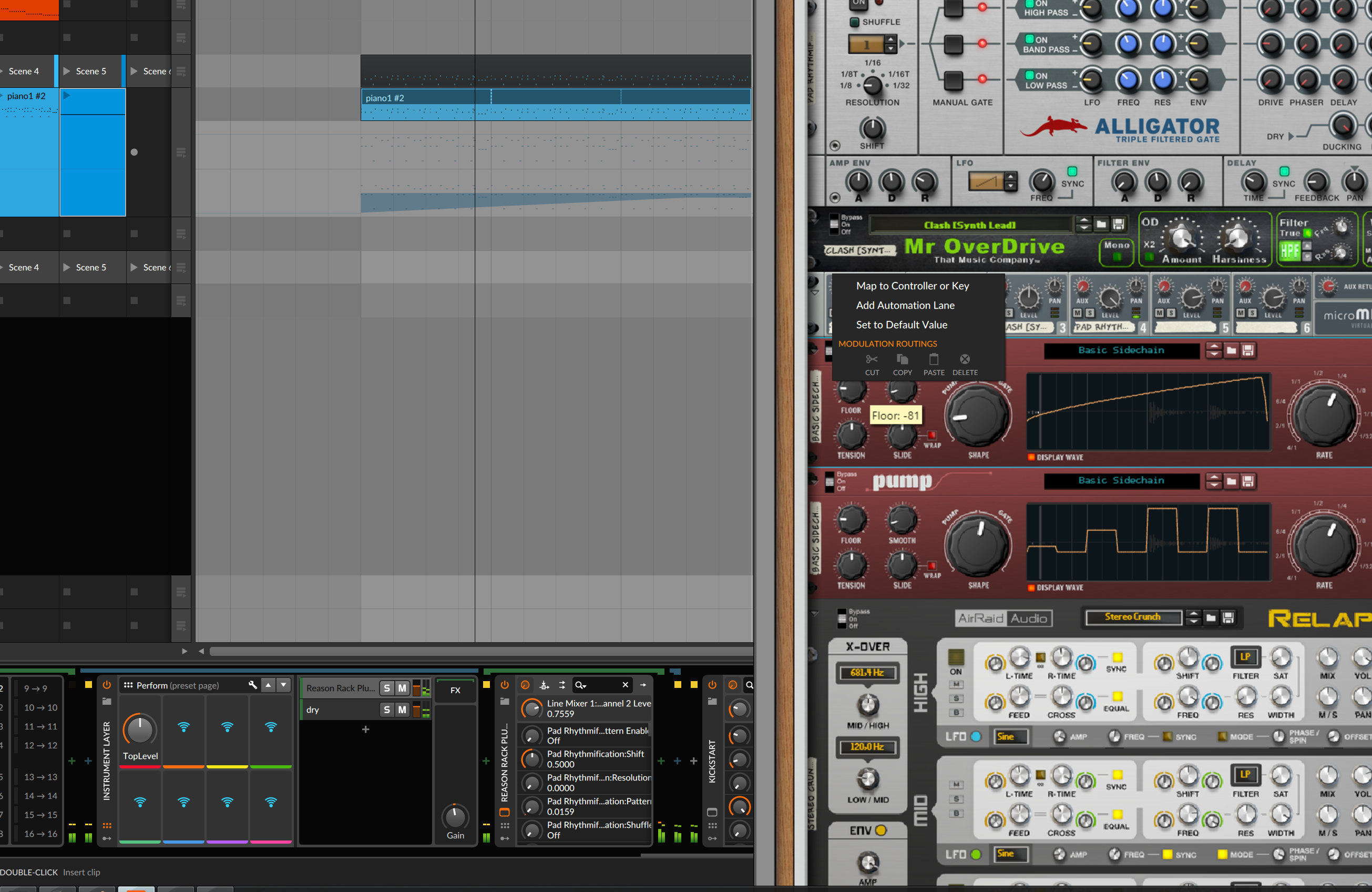Screen dimensions: 1372x892
Task: Step the Stereo Crunch patch with its up/down arrows
Action: tap(1194, 618)
